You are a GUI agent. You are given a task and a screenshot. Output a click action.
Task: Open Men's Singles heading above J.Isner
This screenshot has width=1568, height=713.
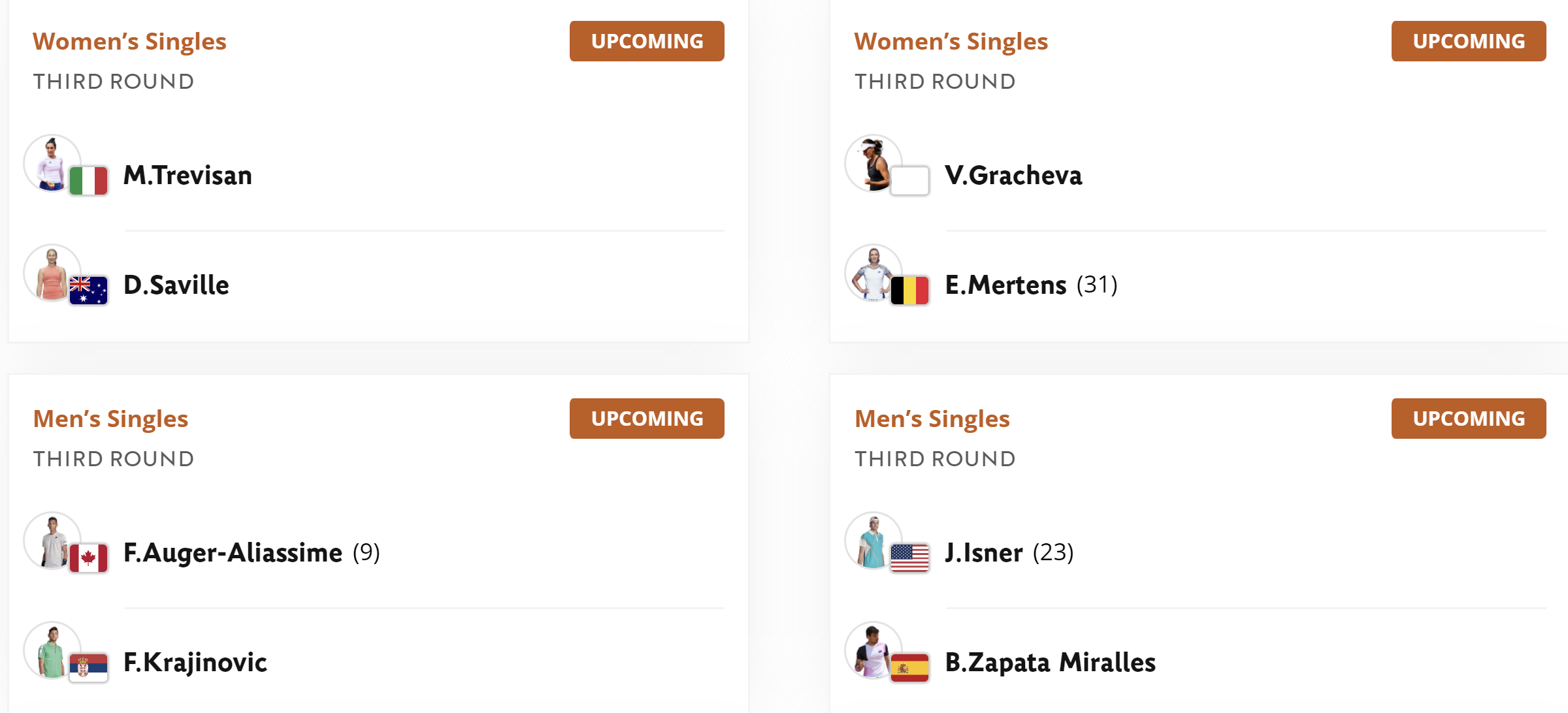(x=932, y=419)
